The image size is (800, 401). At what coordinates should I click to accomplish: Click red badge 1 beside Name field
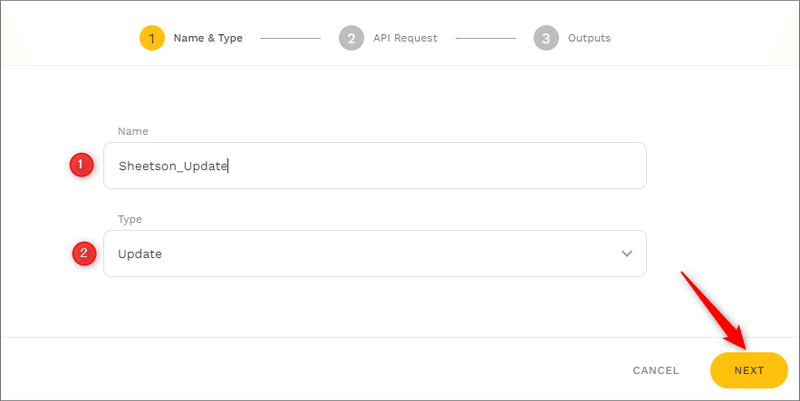[82, 165]
